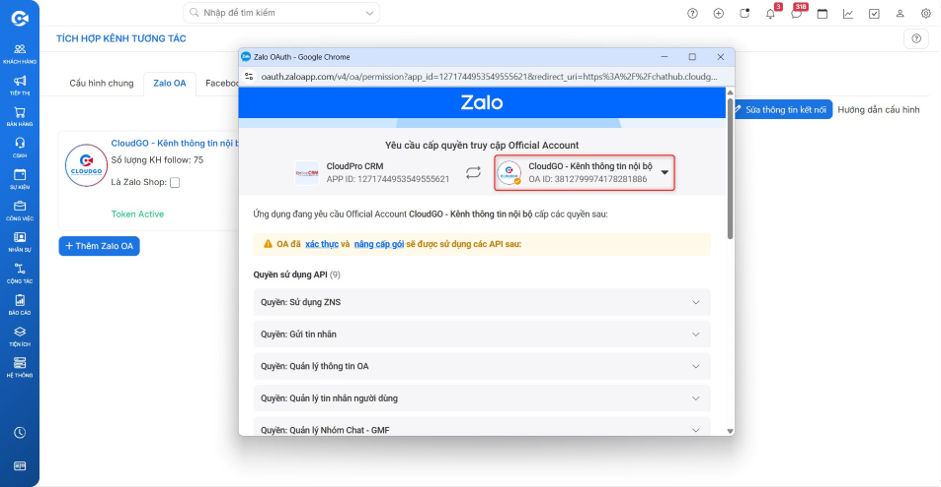Click the CloudPro CRM app logo

coord(307,173)
